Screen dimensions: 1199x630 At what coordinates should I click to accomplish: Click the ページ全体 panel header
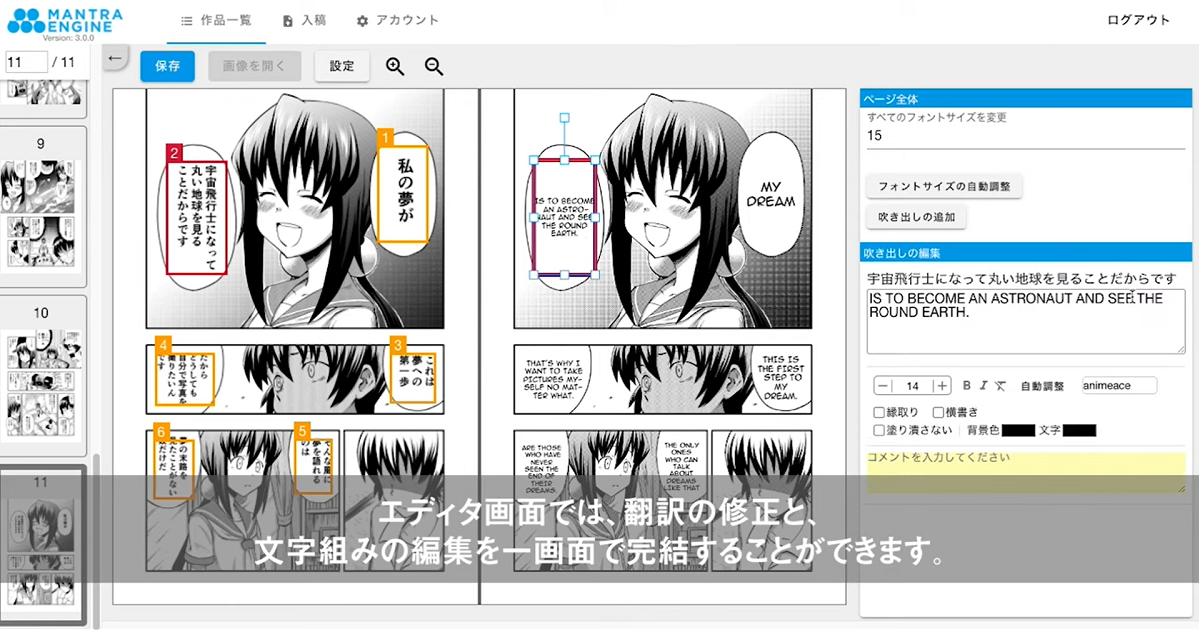(x=1025, y=99)
